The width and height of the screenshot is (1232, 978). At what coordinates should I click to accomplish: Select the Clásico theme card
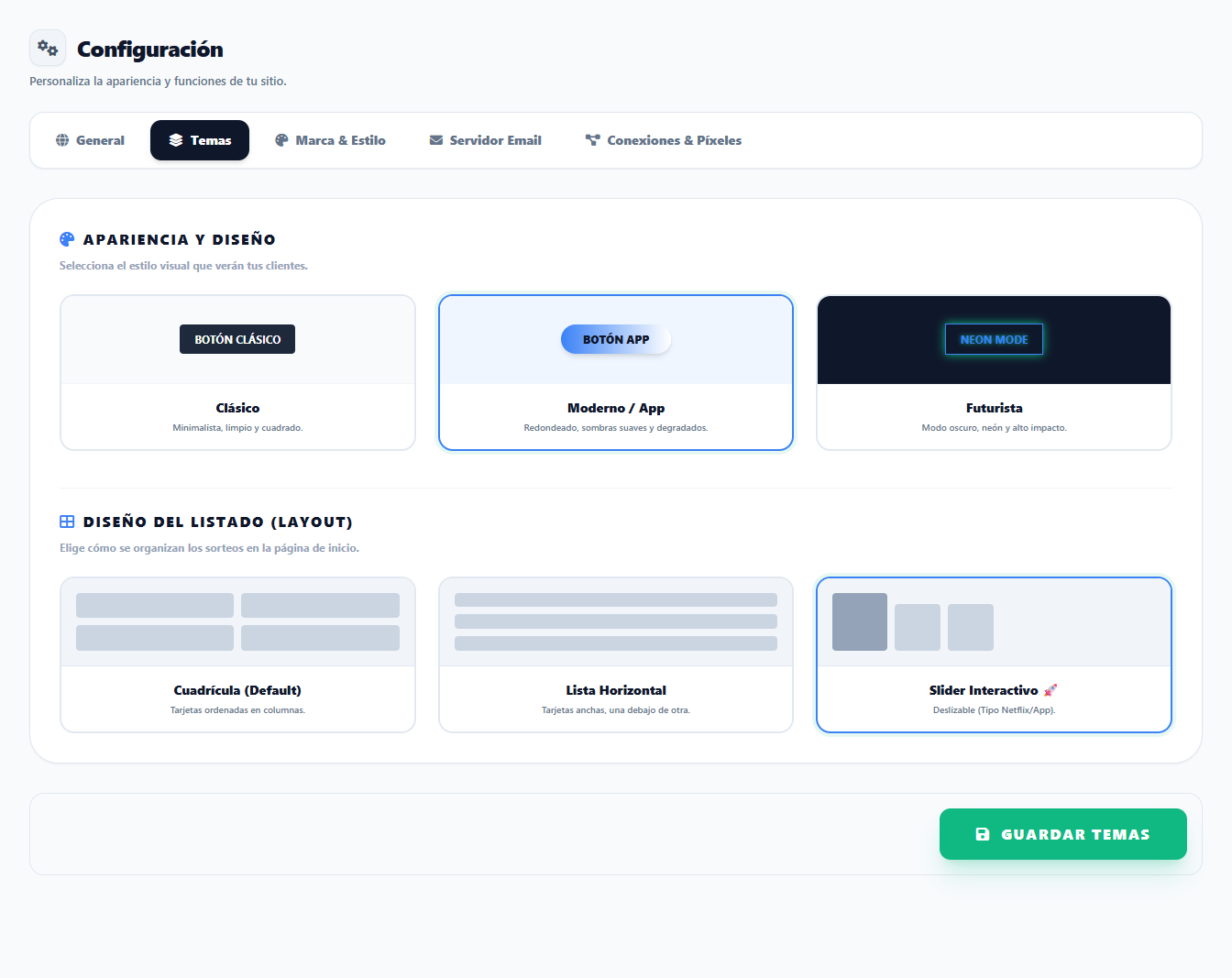tap(237, 372)
